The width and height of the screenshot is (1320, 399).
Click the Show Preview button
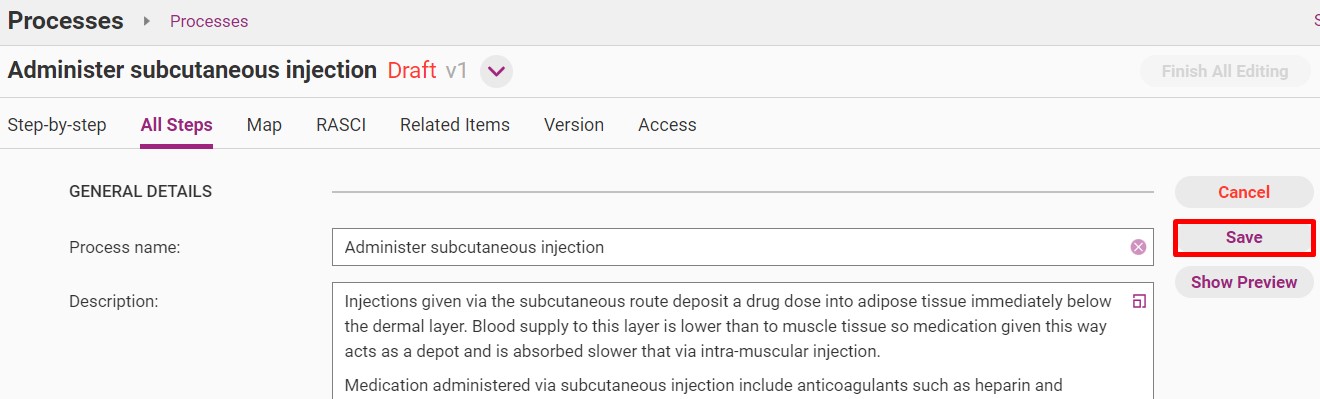pos(1244,282)
